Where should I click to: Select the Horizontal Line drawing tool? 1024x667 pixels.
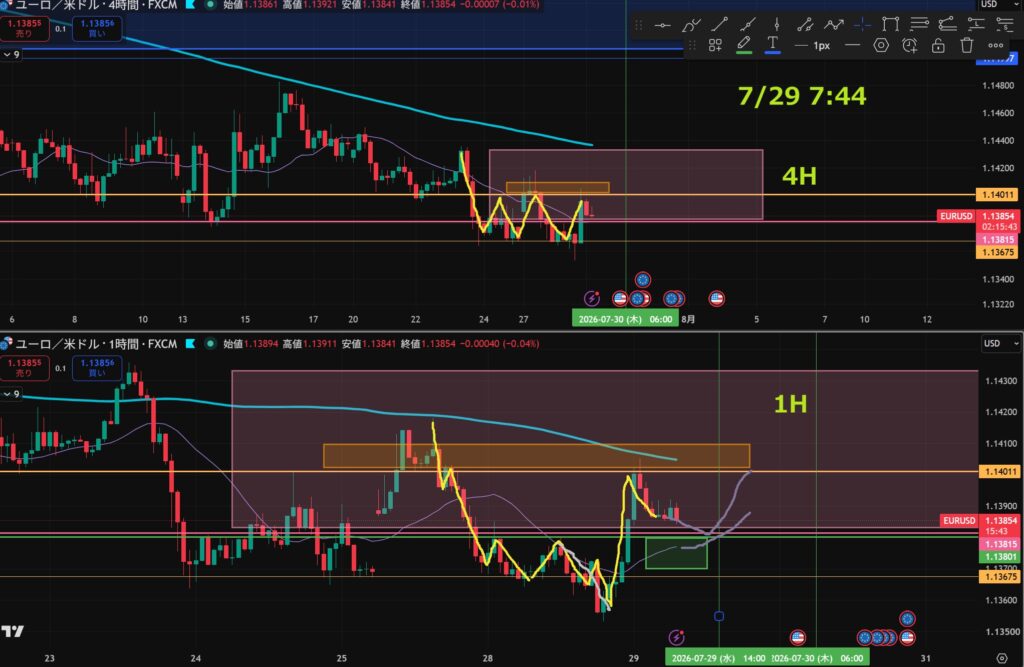662,25
